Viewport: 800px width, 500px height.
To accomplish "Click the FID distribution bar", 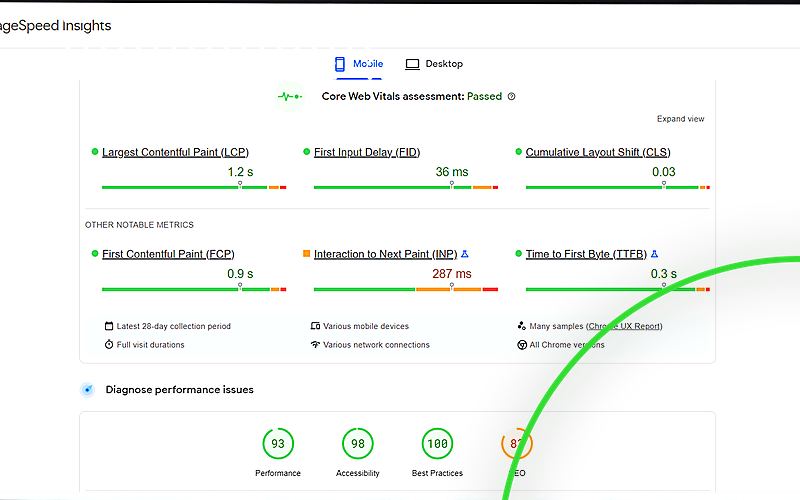I will pyautogui.click(x=406, y=187).
